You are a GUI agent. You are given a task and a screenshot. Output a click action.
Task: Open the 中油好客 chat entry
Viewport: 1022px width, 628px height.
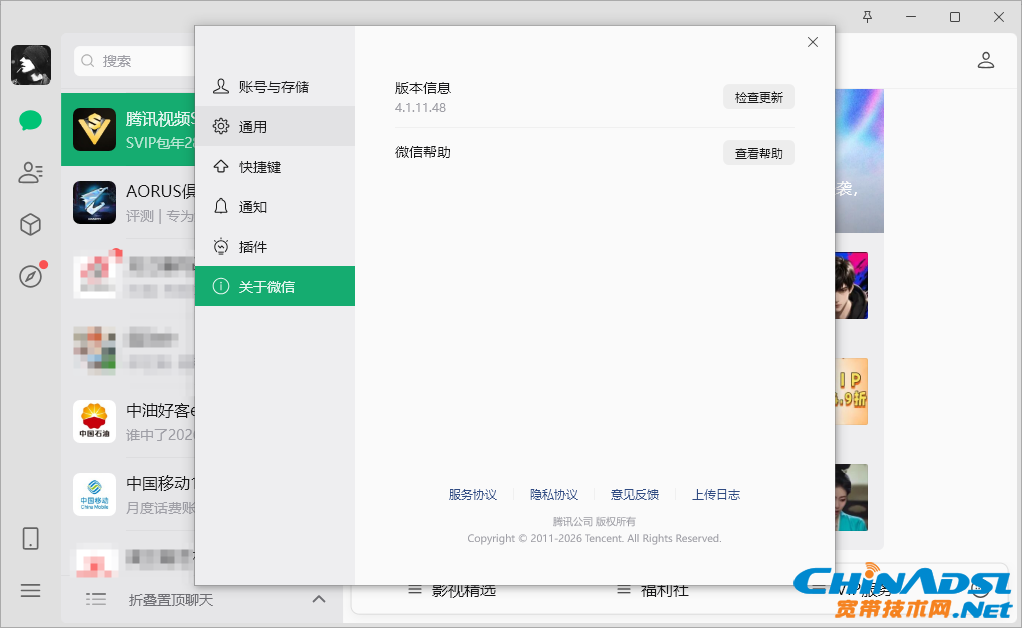click(128, 421)
